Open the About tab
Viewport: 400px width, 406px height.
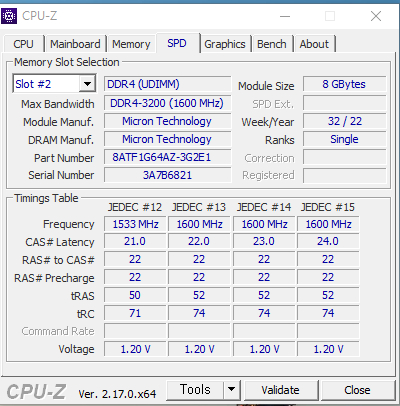coord(314,44)
